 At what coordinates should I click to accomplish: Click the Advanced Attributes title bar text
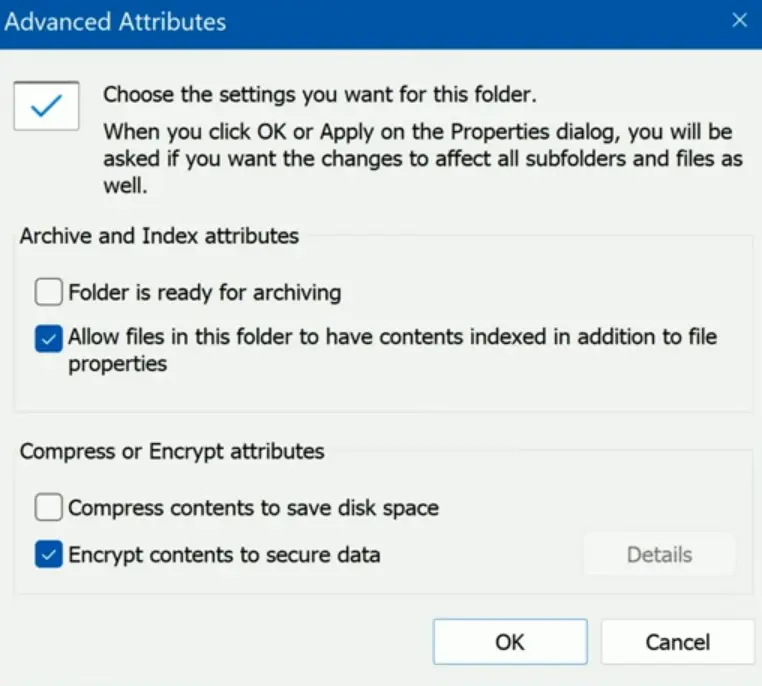coord(116,21)
